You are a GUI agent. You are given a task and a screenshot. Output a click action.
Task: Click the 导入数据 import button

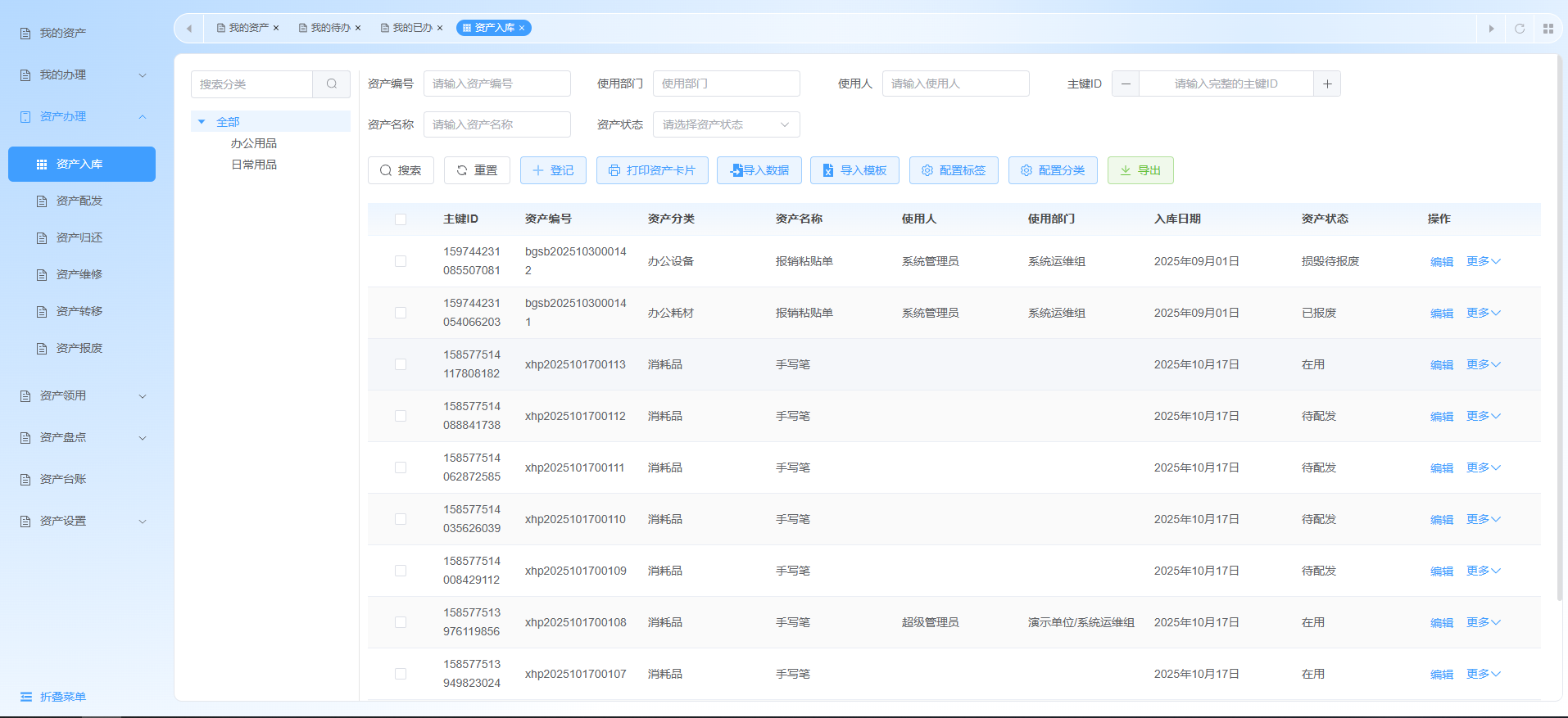point(759,170)
